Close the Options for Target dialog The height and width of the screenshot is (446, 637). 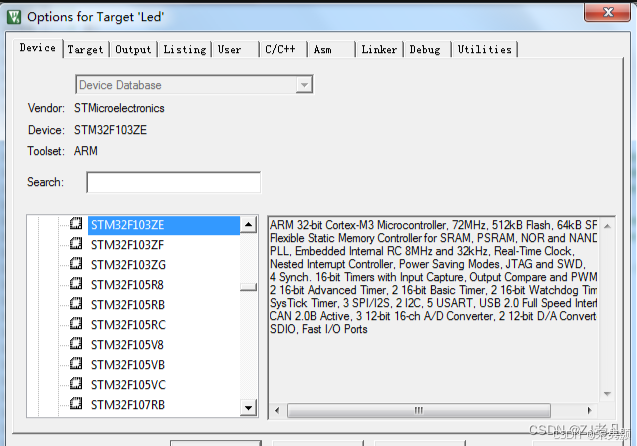point(608,12)
